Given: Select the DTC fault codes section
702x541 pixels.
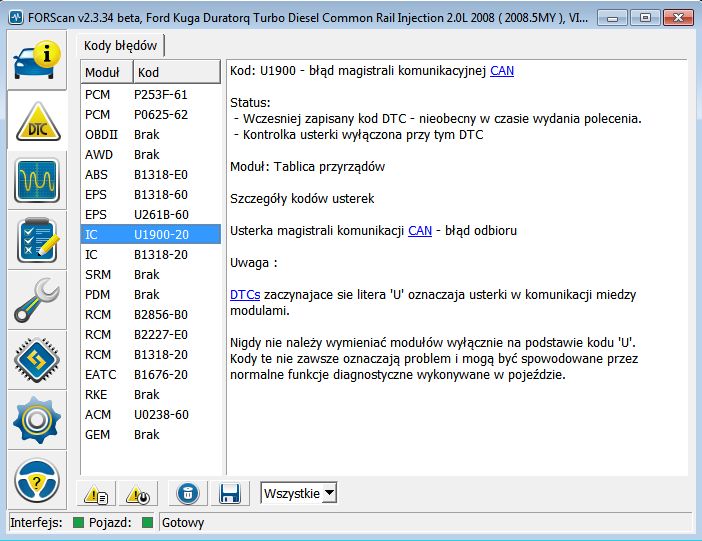Looking at the screenshot, I should [38, 120].
